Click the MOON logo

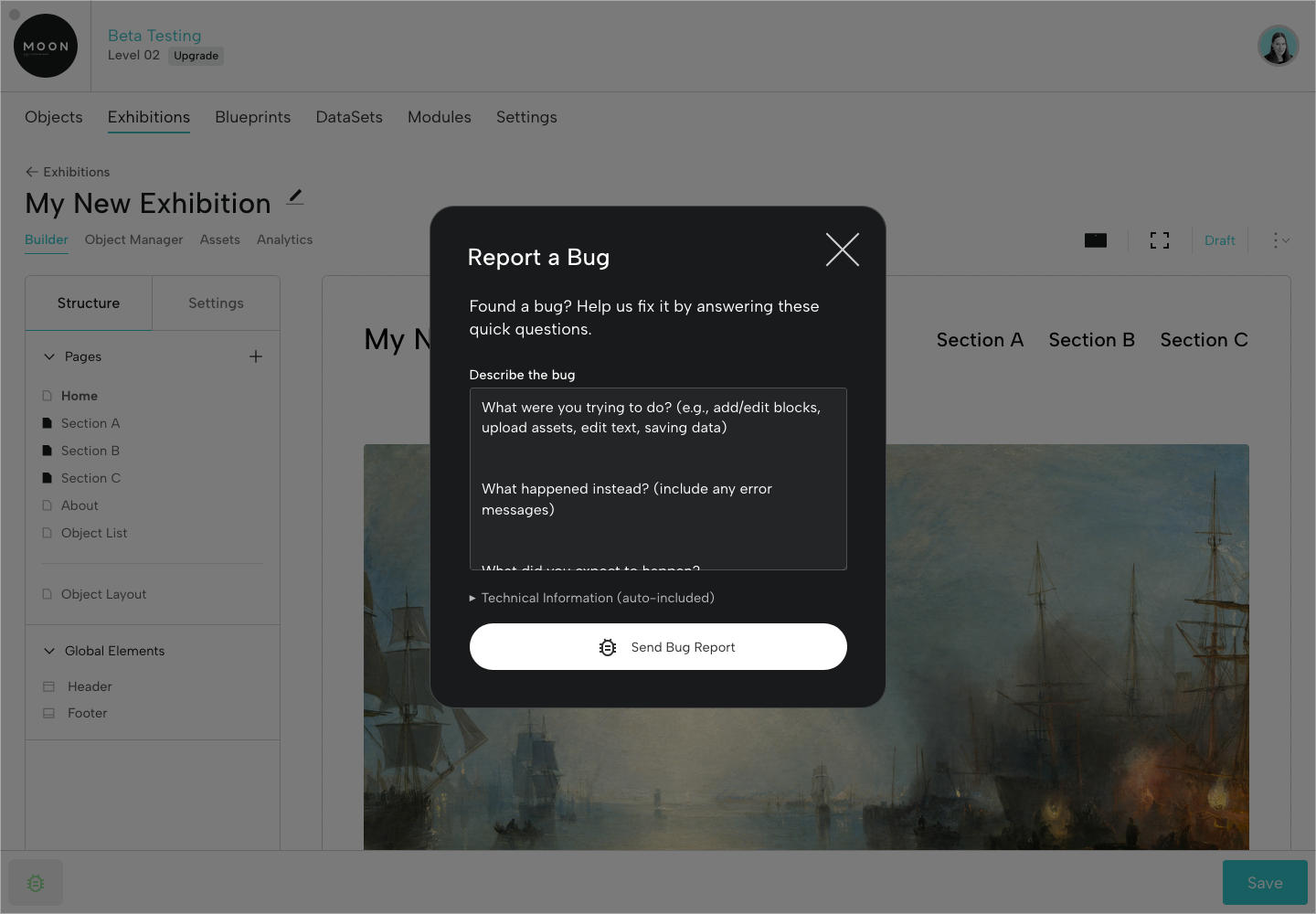point(46,46)
